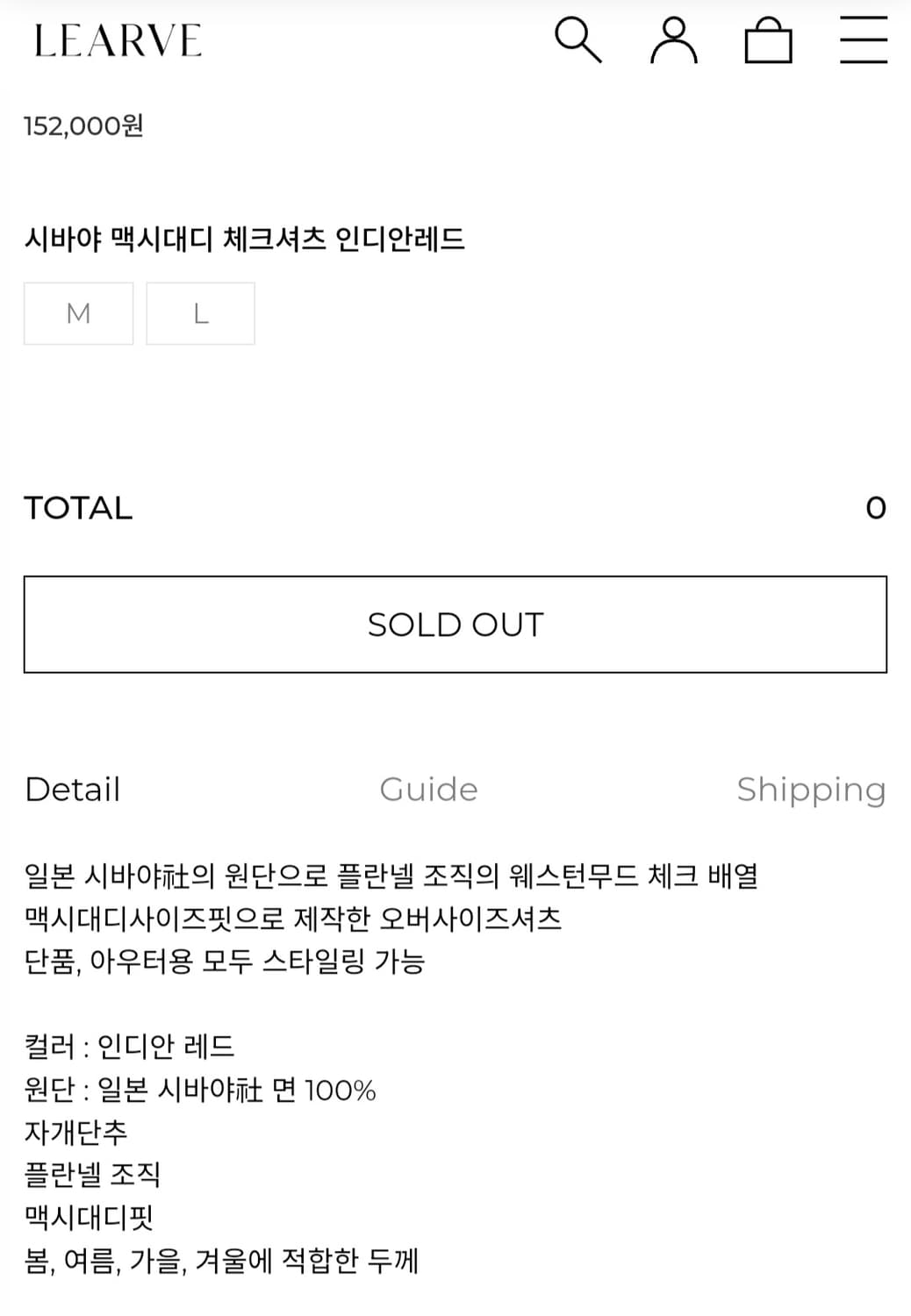This screenshot has width=911, height=1316.
Task: Open the user account icon
Action: (673, 40)
